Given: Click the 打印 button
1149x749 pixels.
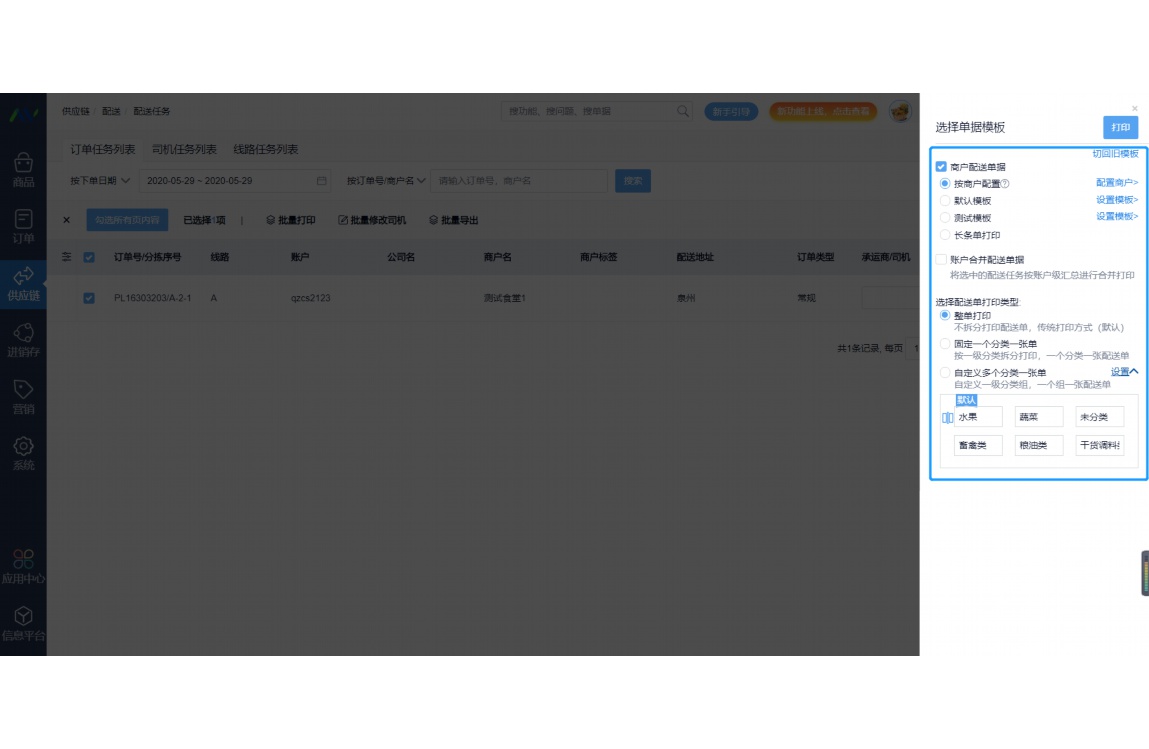Looking at the screenshot, I should click(1119, 127).
